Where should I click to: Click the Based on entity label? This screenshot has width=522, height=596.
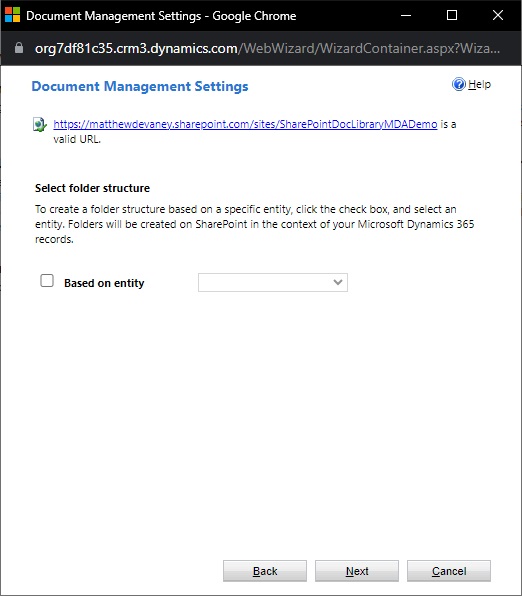pos(104,283)
